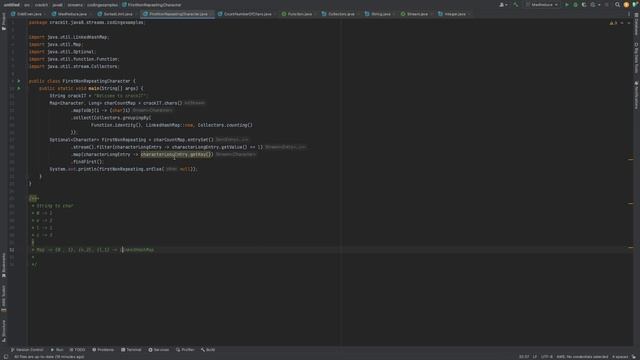Viewport: 640px width, 360px height.
Task: Open the run configuration dropdown
Action: [x=542, y=5]
